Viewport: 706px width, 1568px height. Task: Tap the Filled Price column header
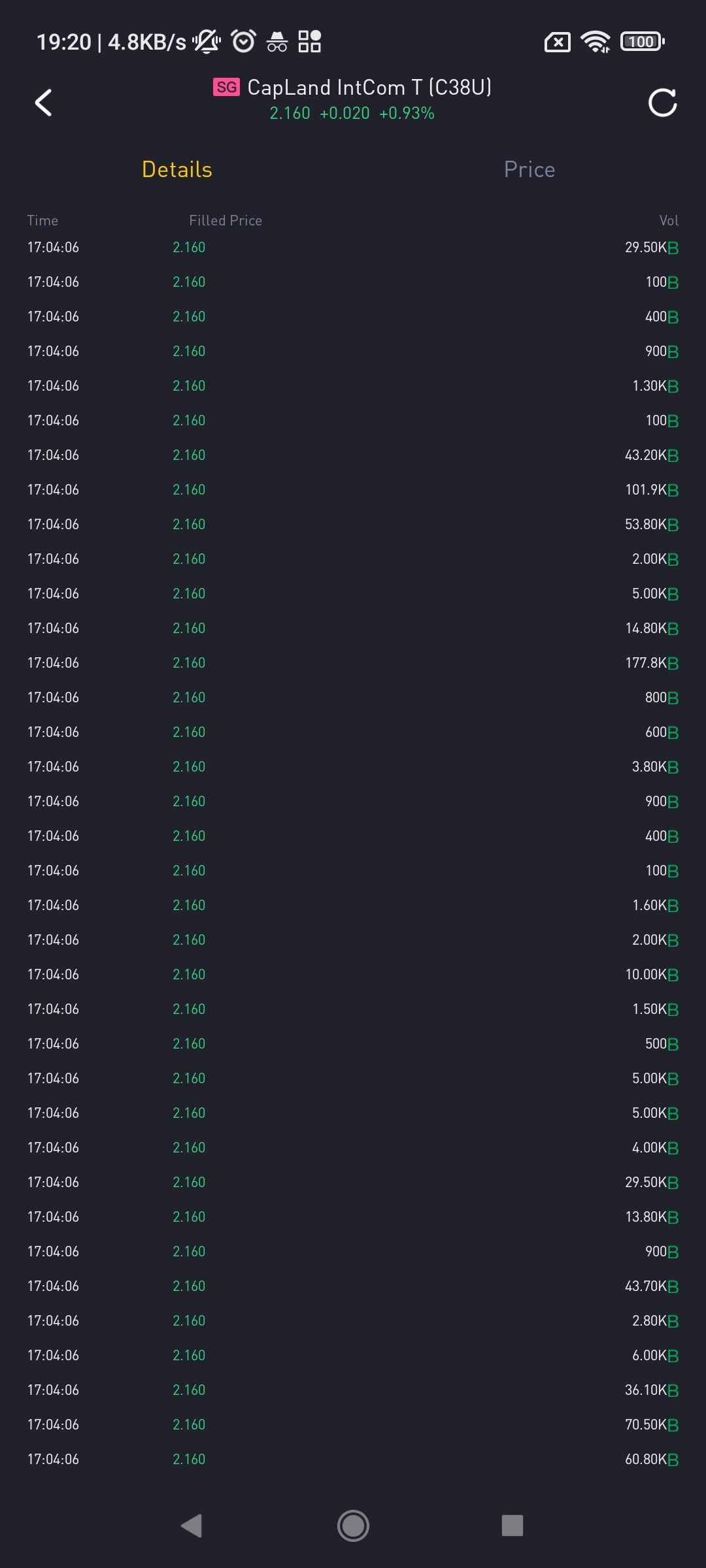pyautogui.click(x=226, y=221)
